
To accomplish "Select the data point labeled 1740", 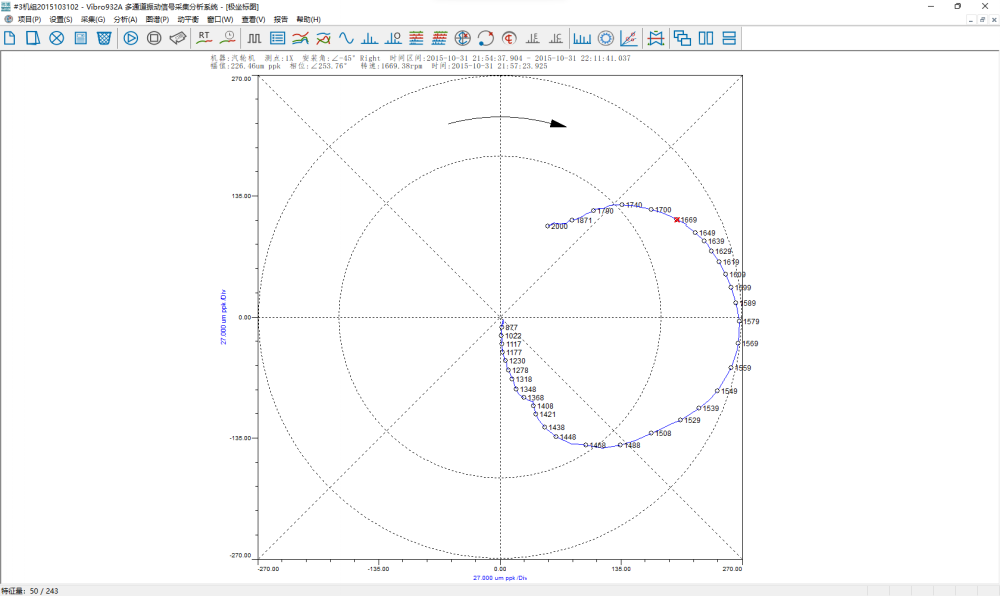I will (x=622, y=205).
